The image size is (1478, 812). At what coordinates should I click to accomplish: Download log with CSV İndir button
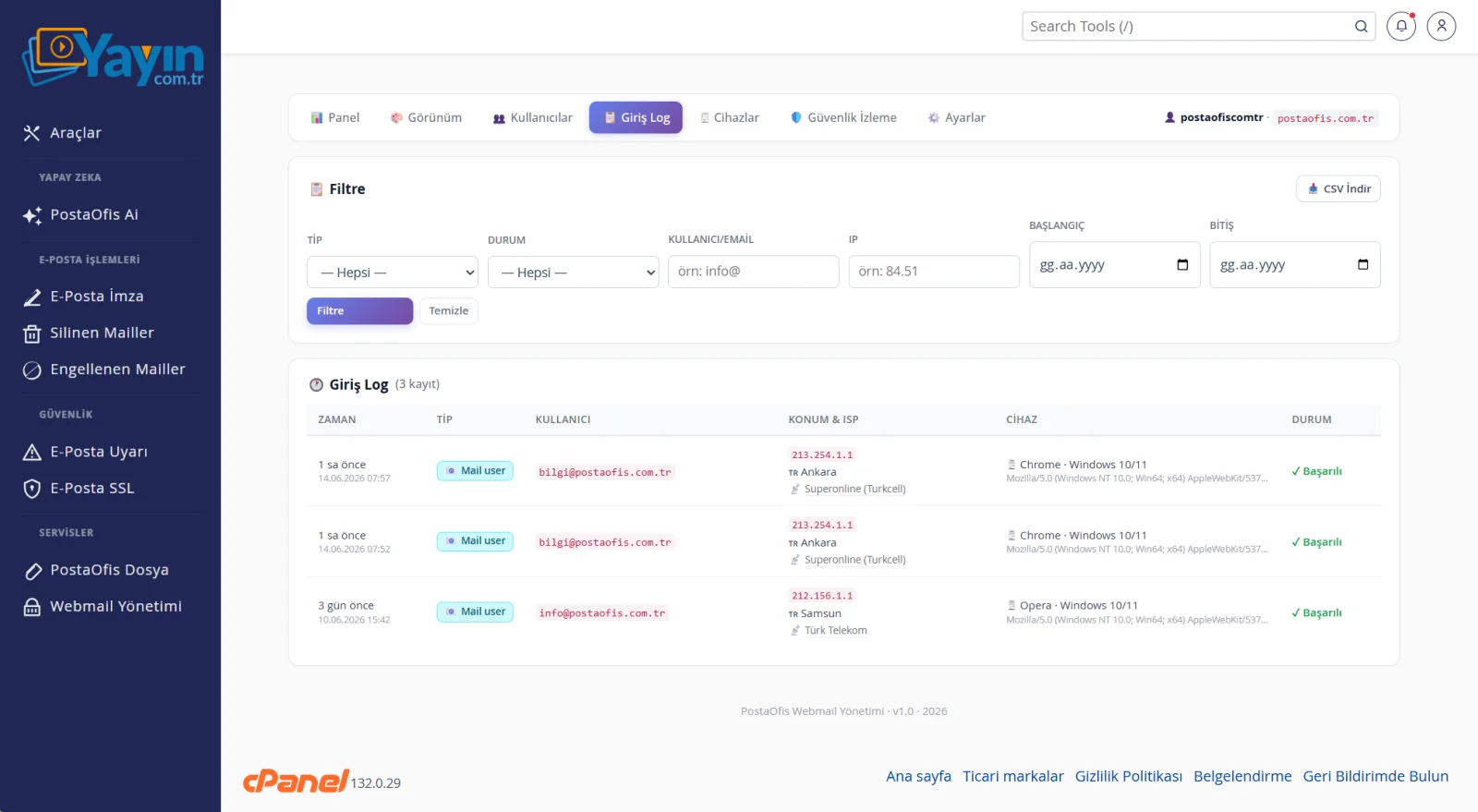(x=1338, y=188)
